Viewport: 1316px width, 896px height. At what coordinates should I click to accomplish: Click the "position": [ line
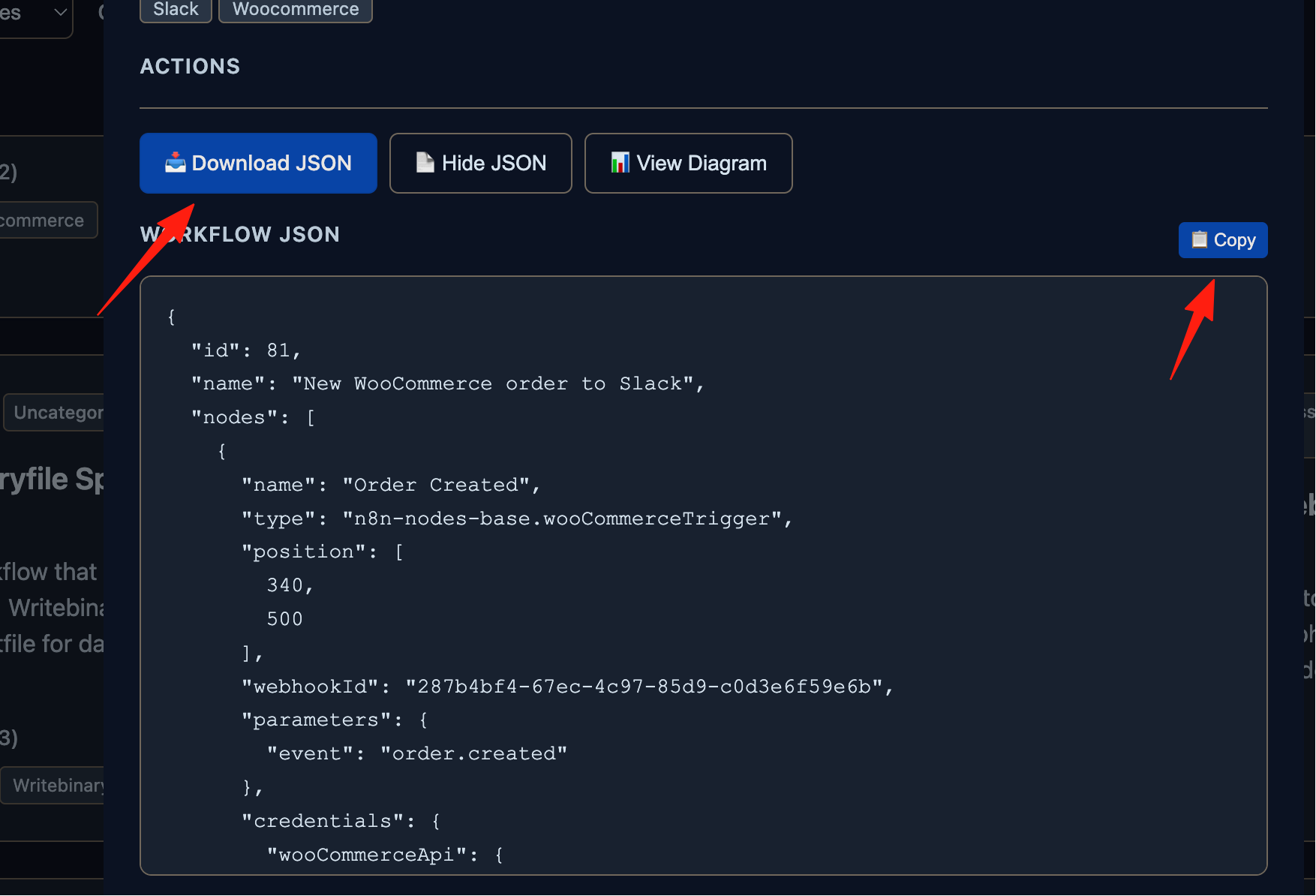point(323,552)
